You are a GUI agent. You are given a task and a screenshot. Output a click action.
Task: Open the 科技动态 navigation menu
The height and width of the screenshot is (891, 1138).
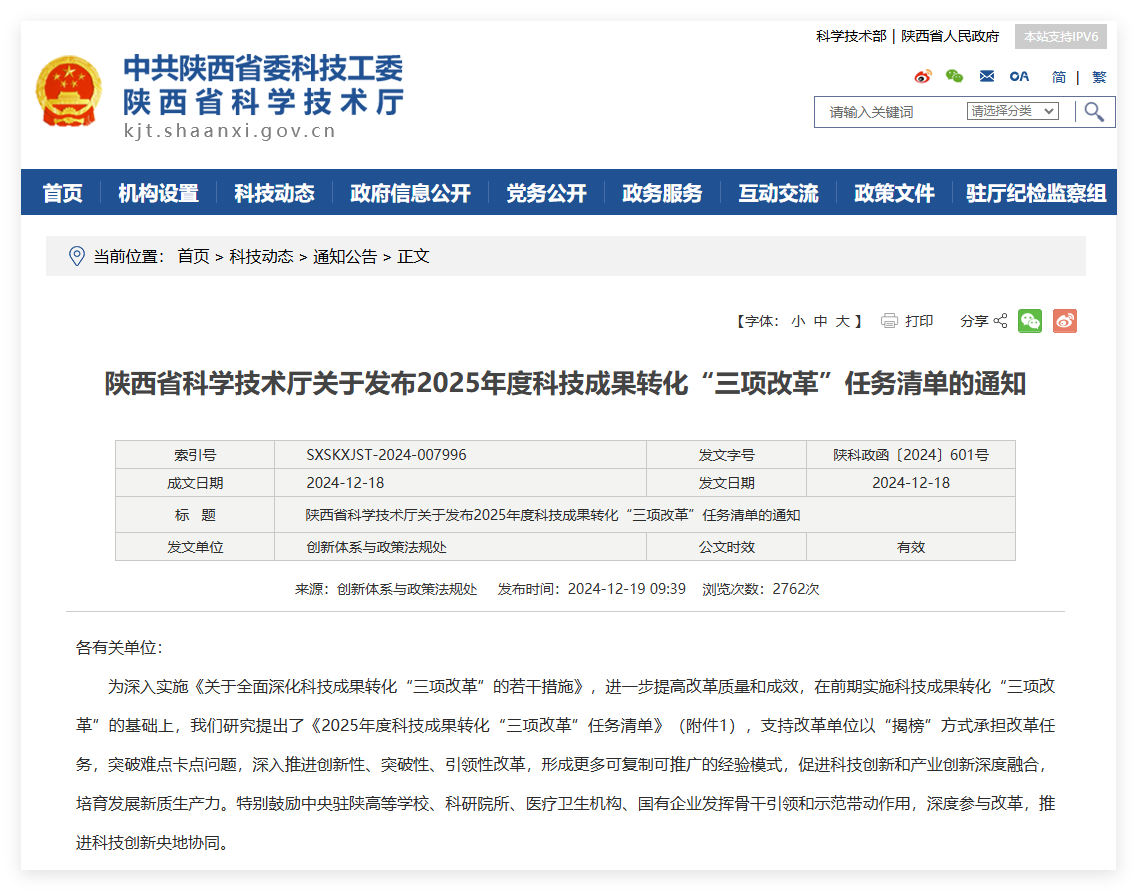tap(274, 193)
